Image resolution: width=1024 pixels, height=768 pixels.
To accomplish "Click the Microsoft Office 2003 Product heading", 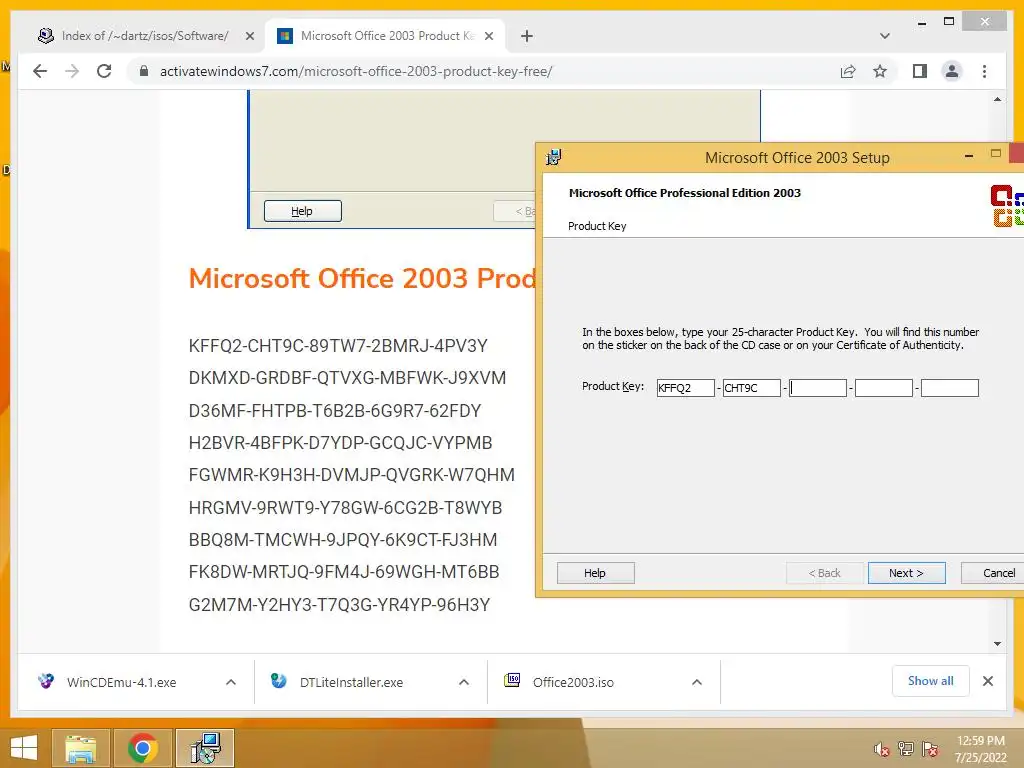I will [362, 278].
